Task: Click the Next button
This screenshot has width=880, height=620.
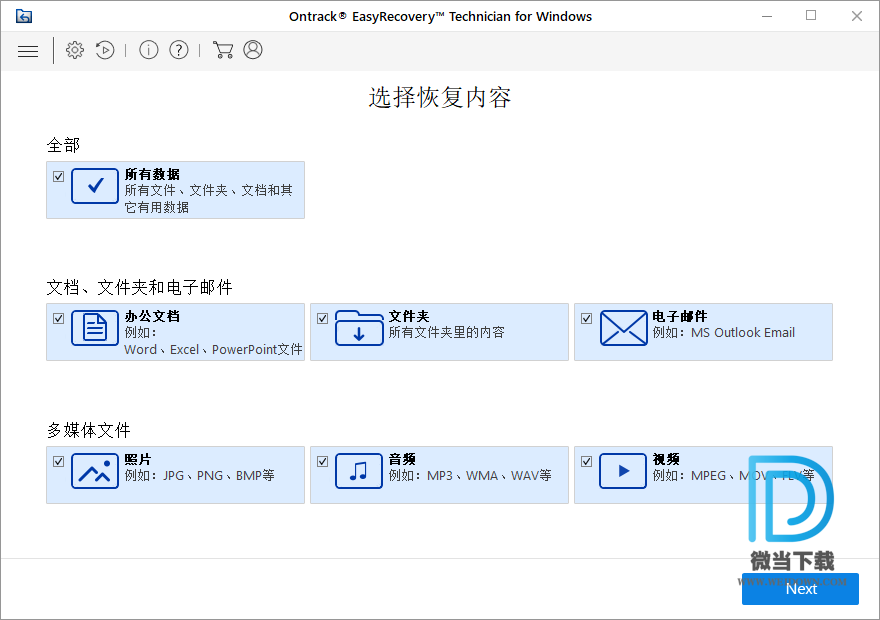Action: (x=800, y=589)
